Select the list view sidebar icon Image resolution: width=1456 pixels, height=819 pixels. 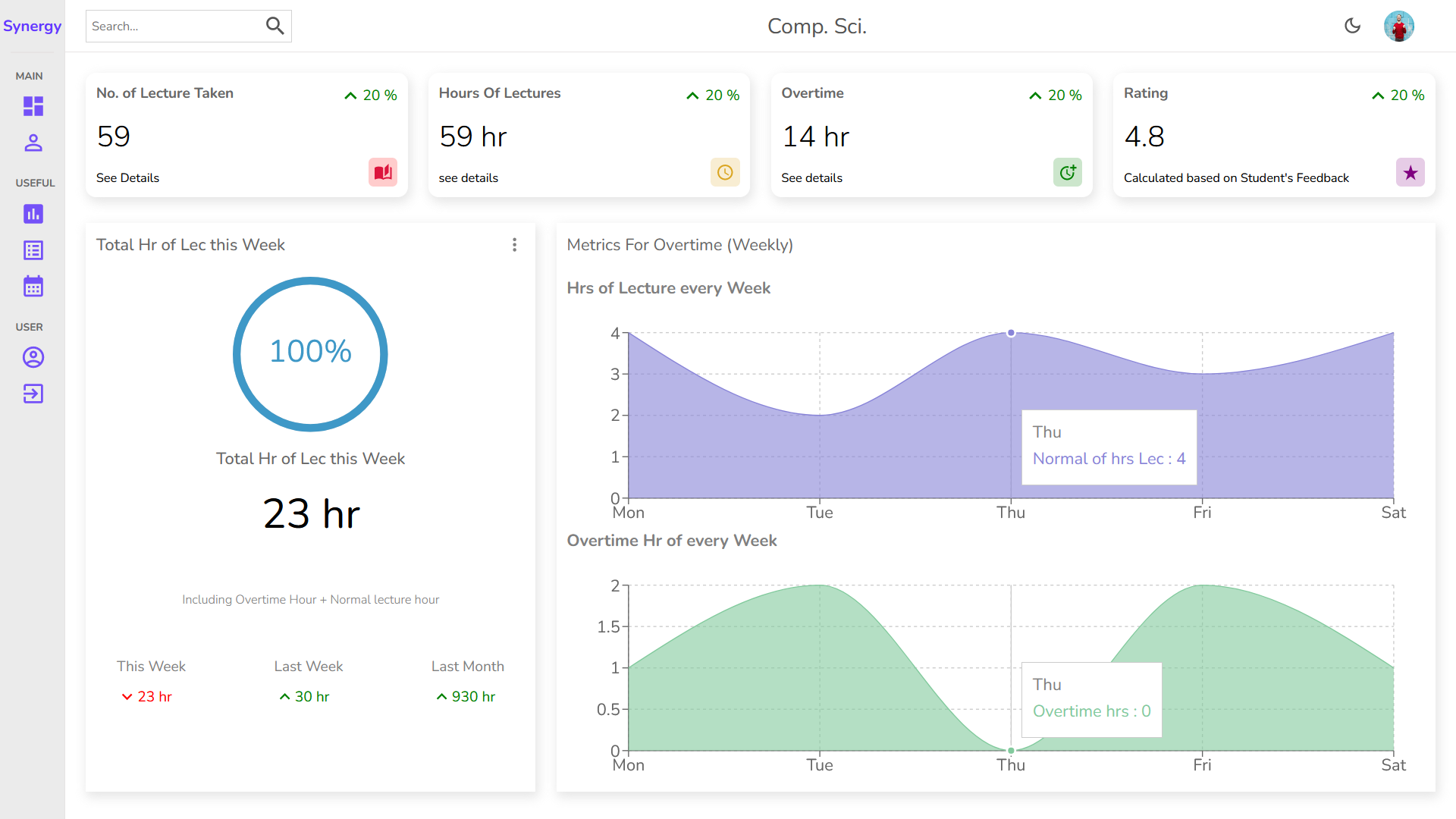point(33,250)
